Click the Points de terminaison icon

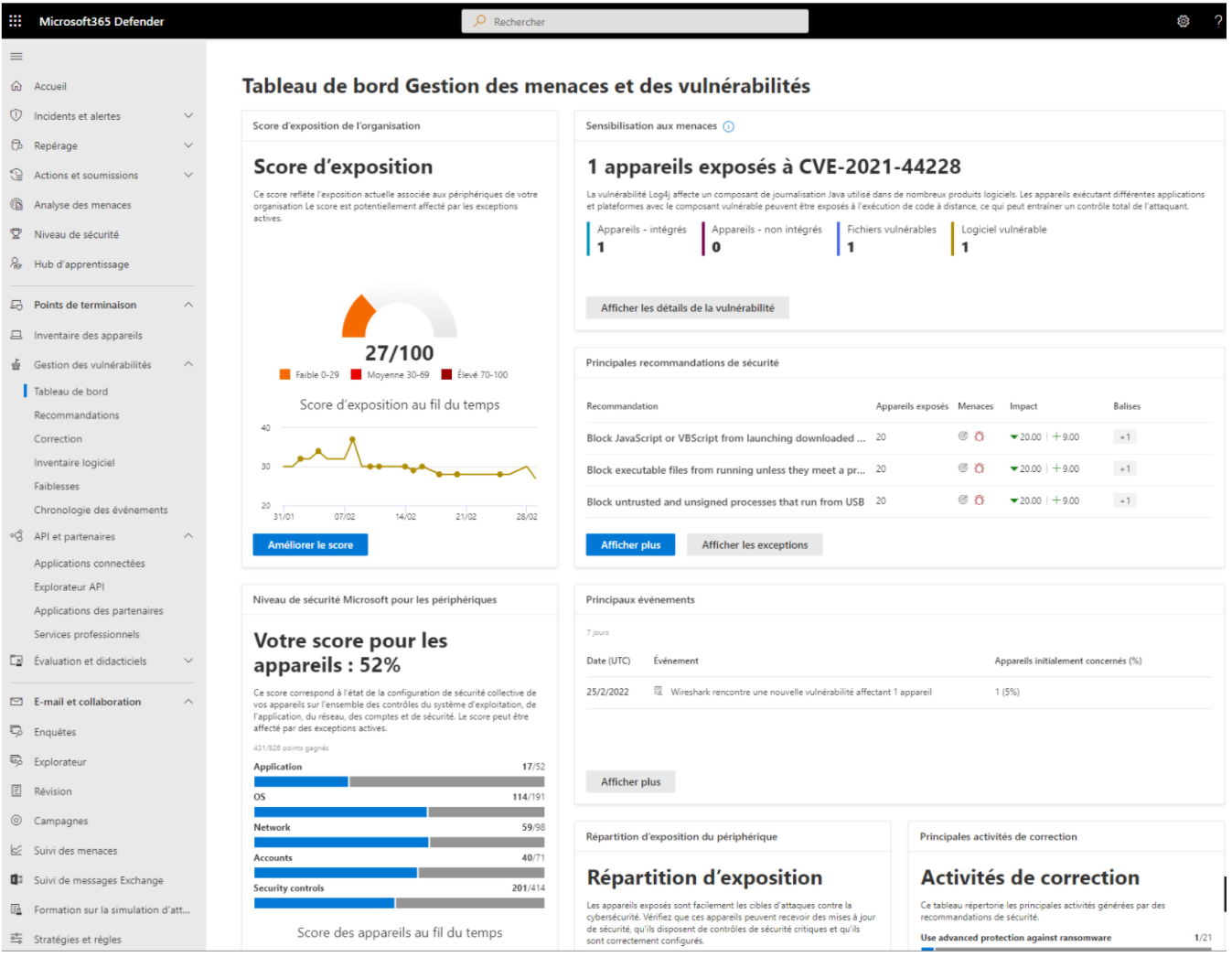click(16, 305)
